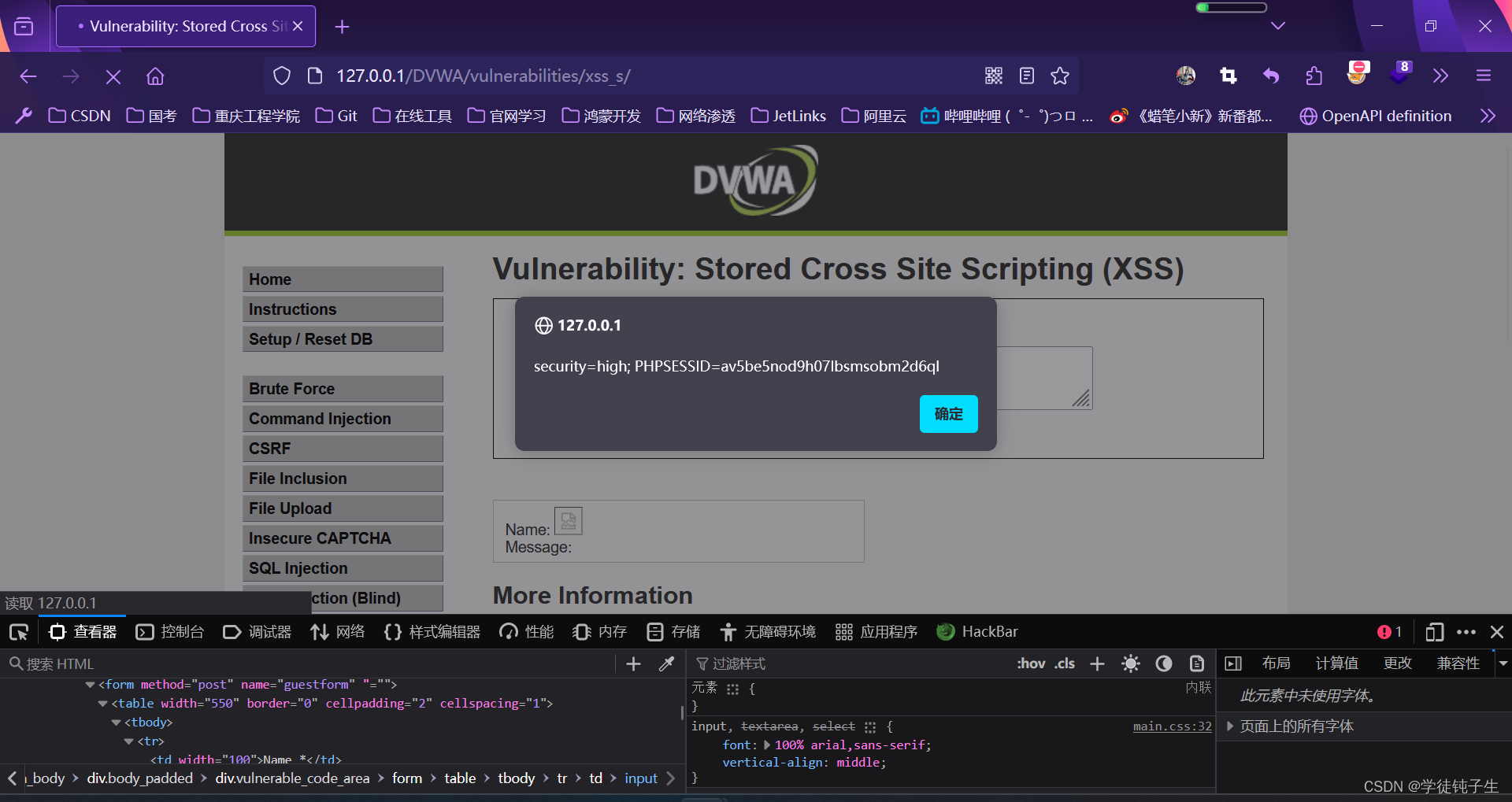Toggle print media simulation icon
Viewport: 1512px width, 802px height.
click(x=1197, y=663)
